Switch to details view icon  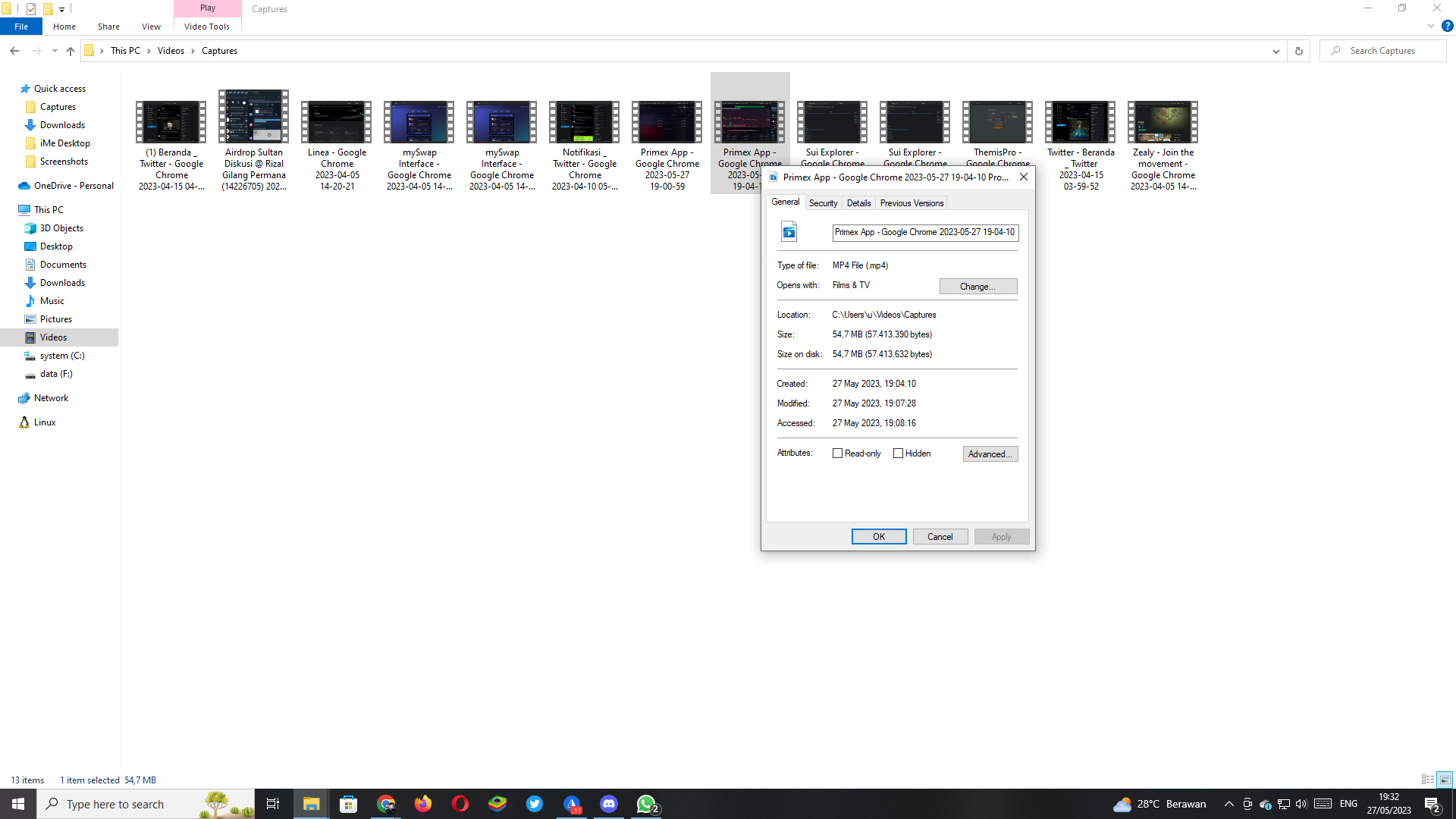(x=1428, y=780)
